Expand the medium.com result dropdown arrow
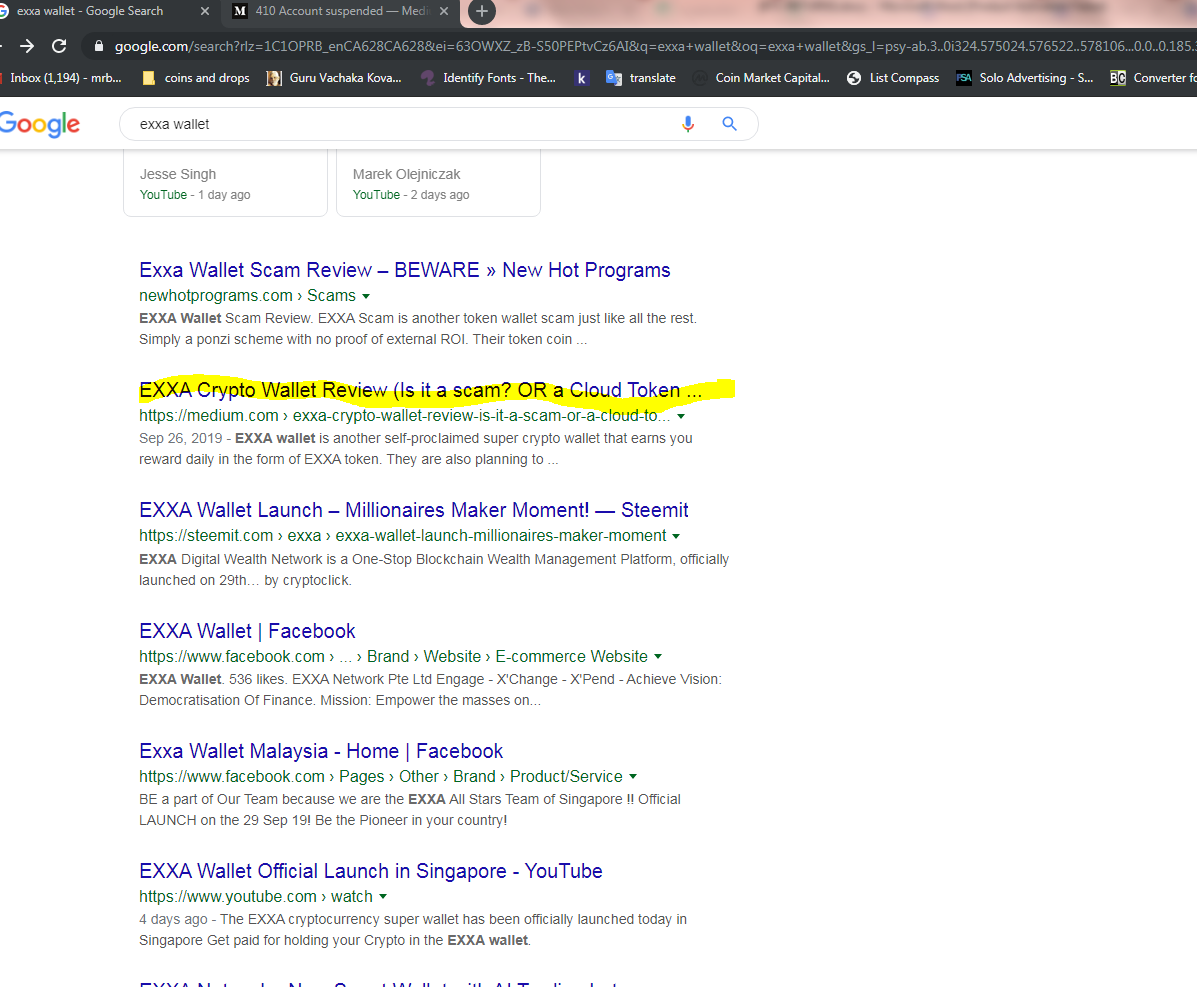Screen dimensions: 1197x987 681,417
